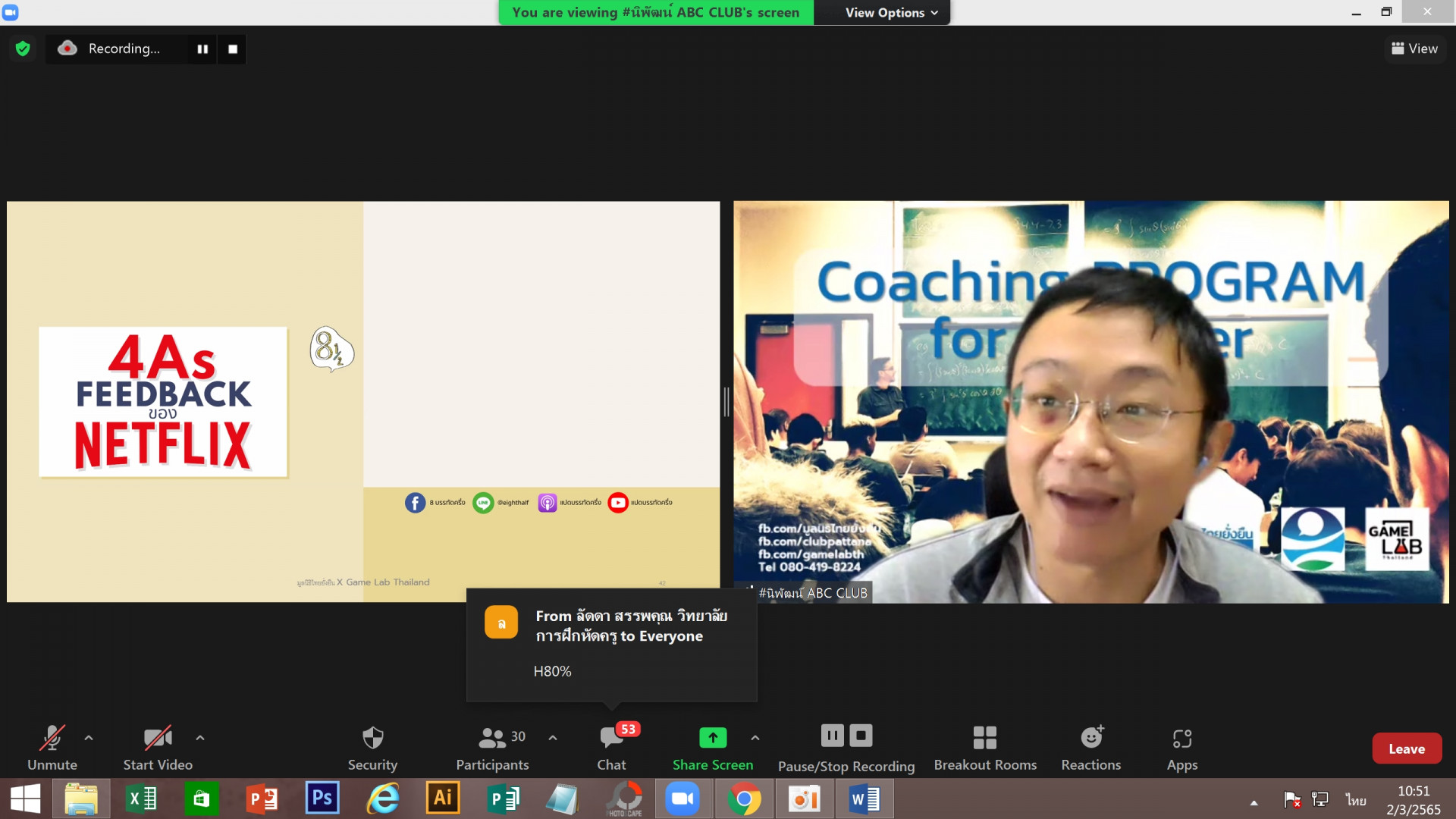
Task: Click the LINE icon on shared slide
Action: 483,502
